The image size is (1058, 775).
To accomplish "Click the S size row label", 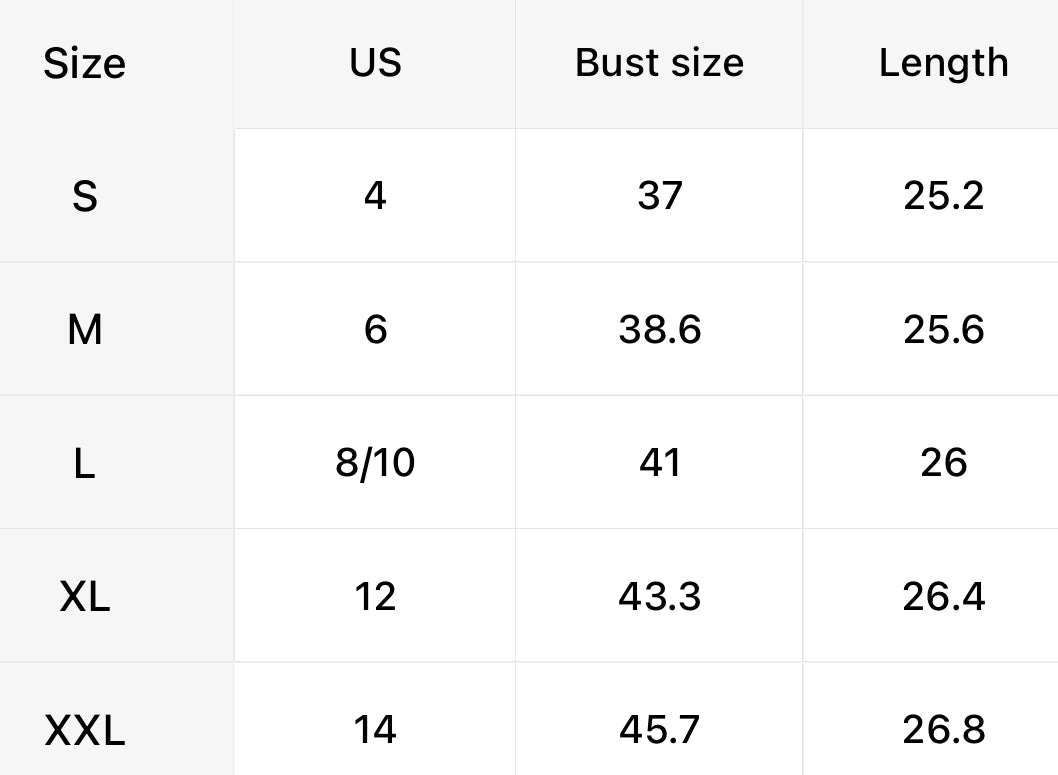I will (x=85, y=196).
